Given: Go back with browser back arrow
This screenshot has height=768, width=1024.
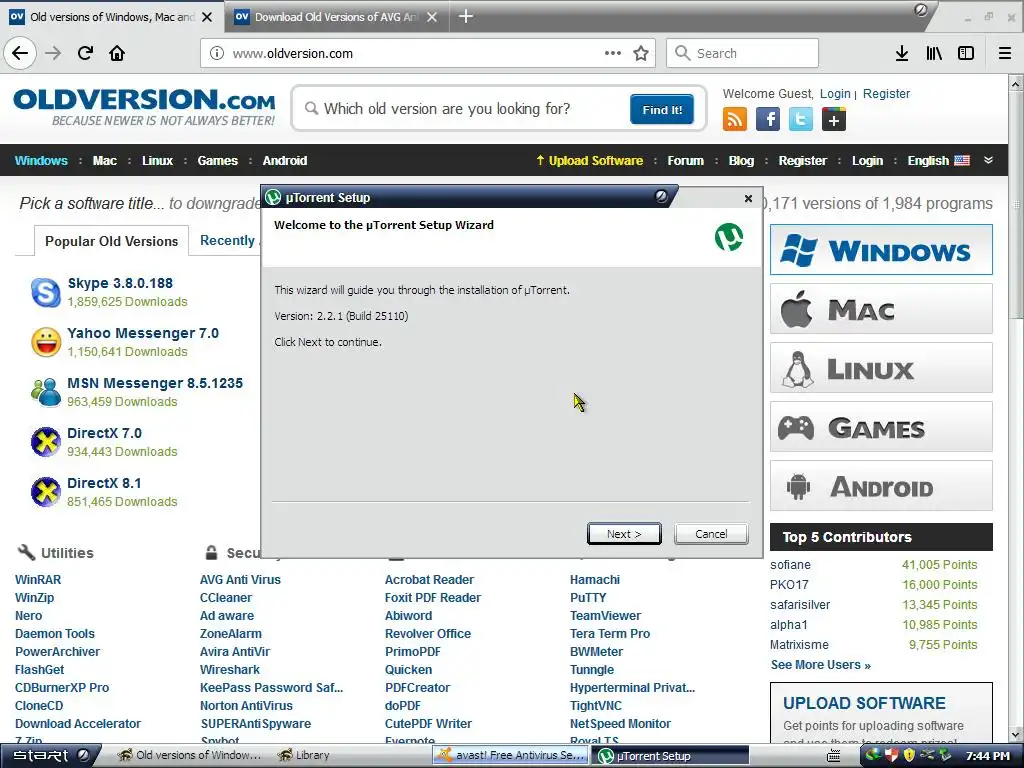Looking at the screenshot, I should 20,53.
